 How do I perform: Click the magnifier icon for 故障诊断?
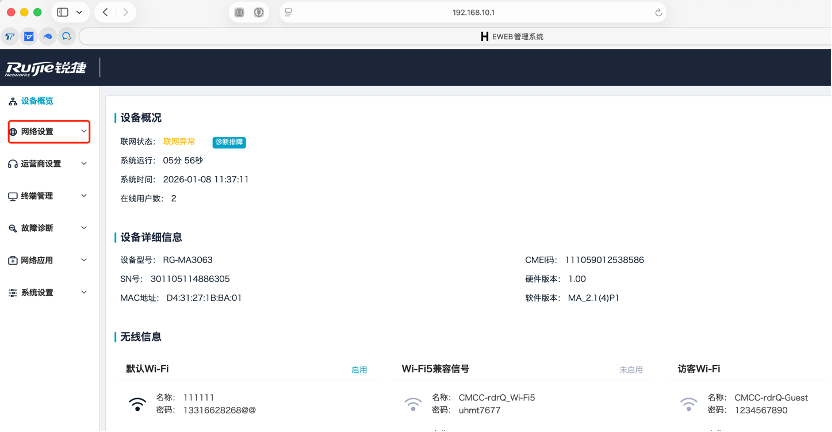click(x=13, y=228)
